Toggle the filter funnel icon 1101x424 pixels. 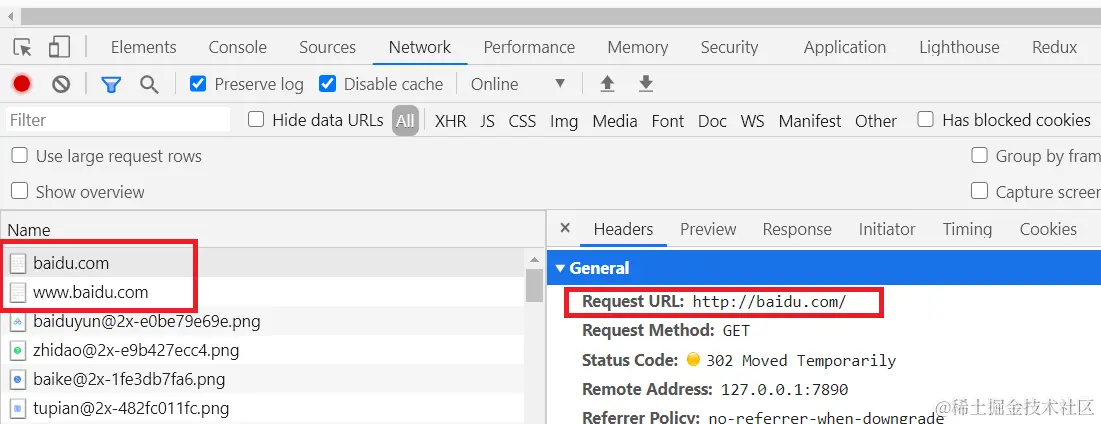[111, 84]
